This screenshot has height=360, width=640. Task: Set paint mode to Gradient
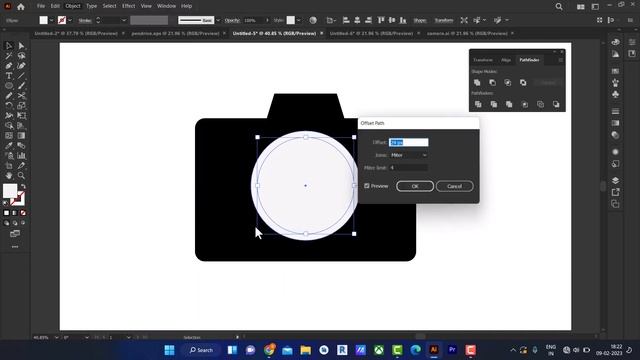tap(15, 213)
